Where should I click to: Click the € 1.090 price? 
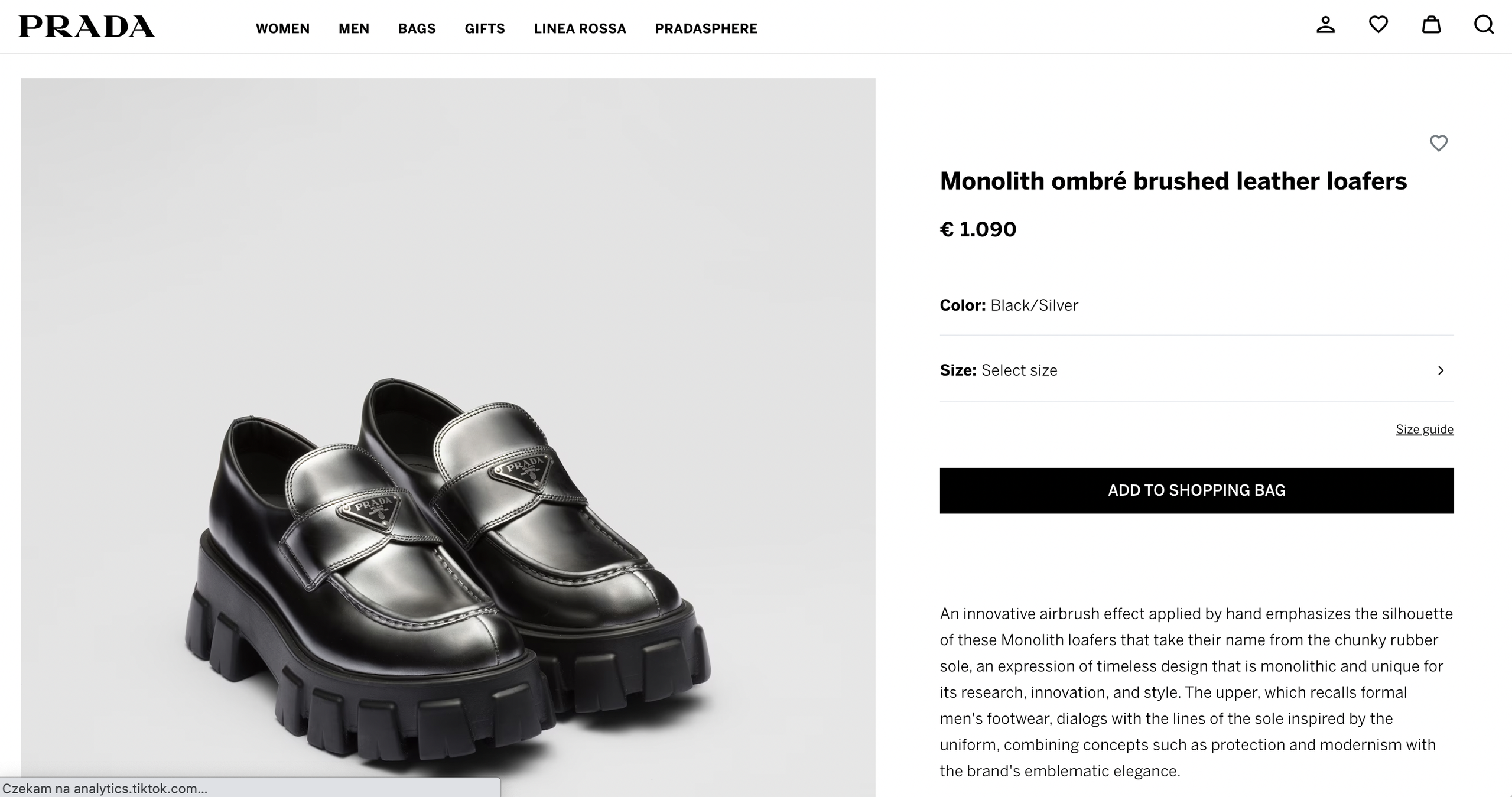(x=978, y=229)
